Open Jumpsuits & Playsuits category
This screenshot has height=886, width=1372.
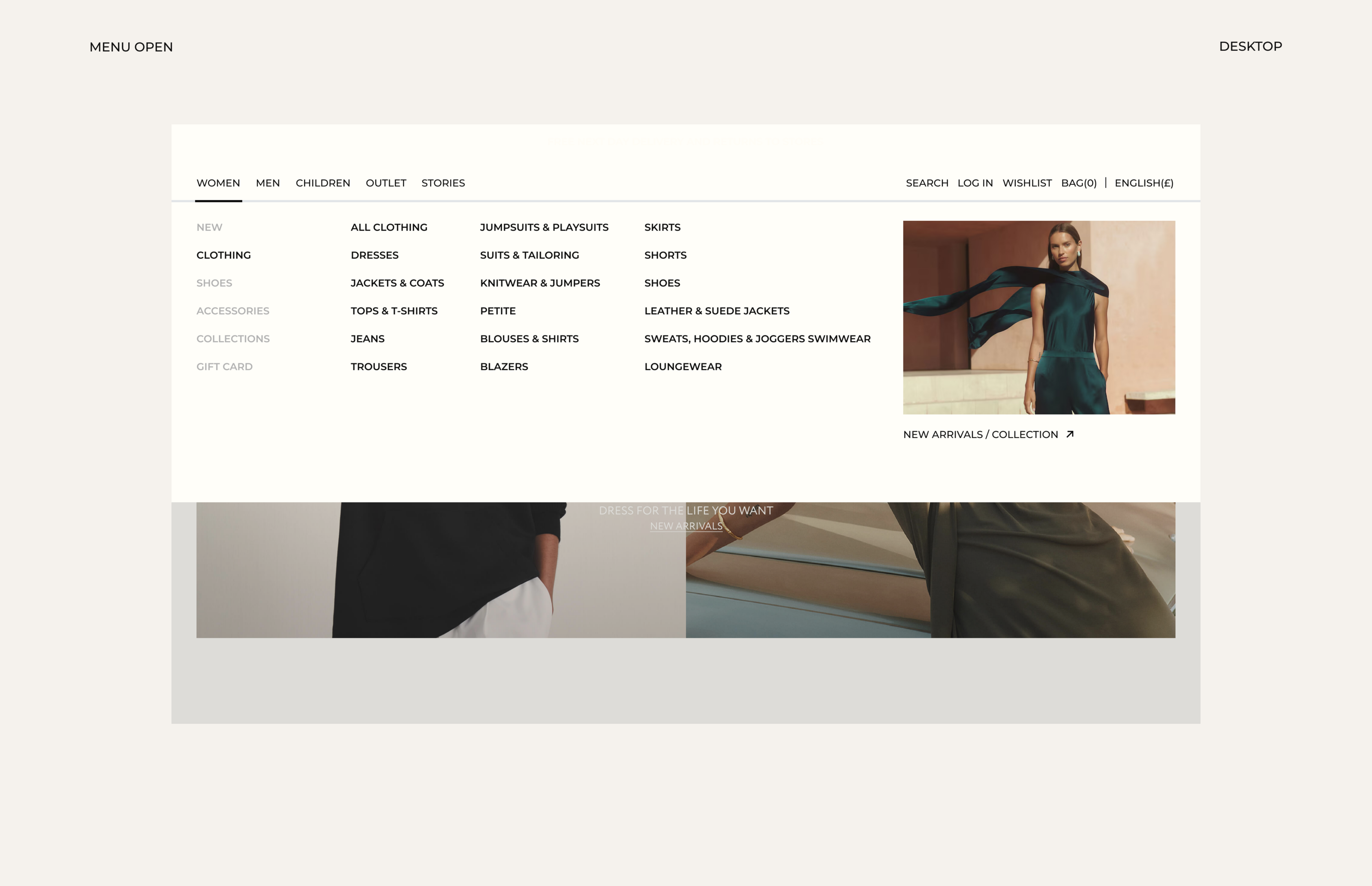[x=544, y=227]
